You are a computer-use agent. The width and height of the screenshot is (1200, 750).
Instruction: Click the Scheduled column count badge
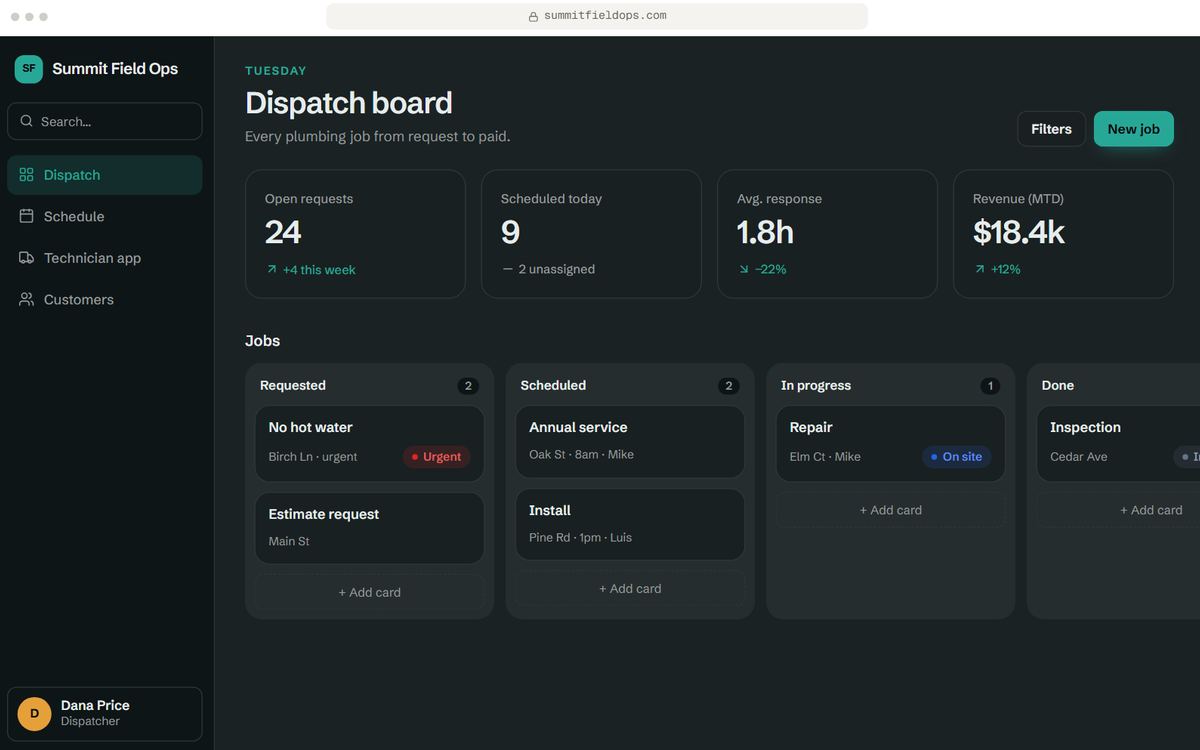(x=729, y=386)
